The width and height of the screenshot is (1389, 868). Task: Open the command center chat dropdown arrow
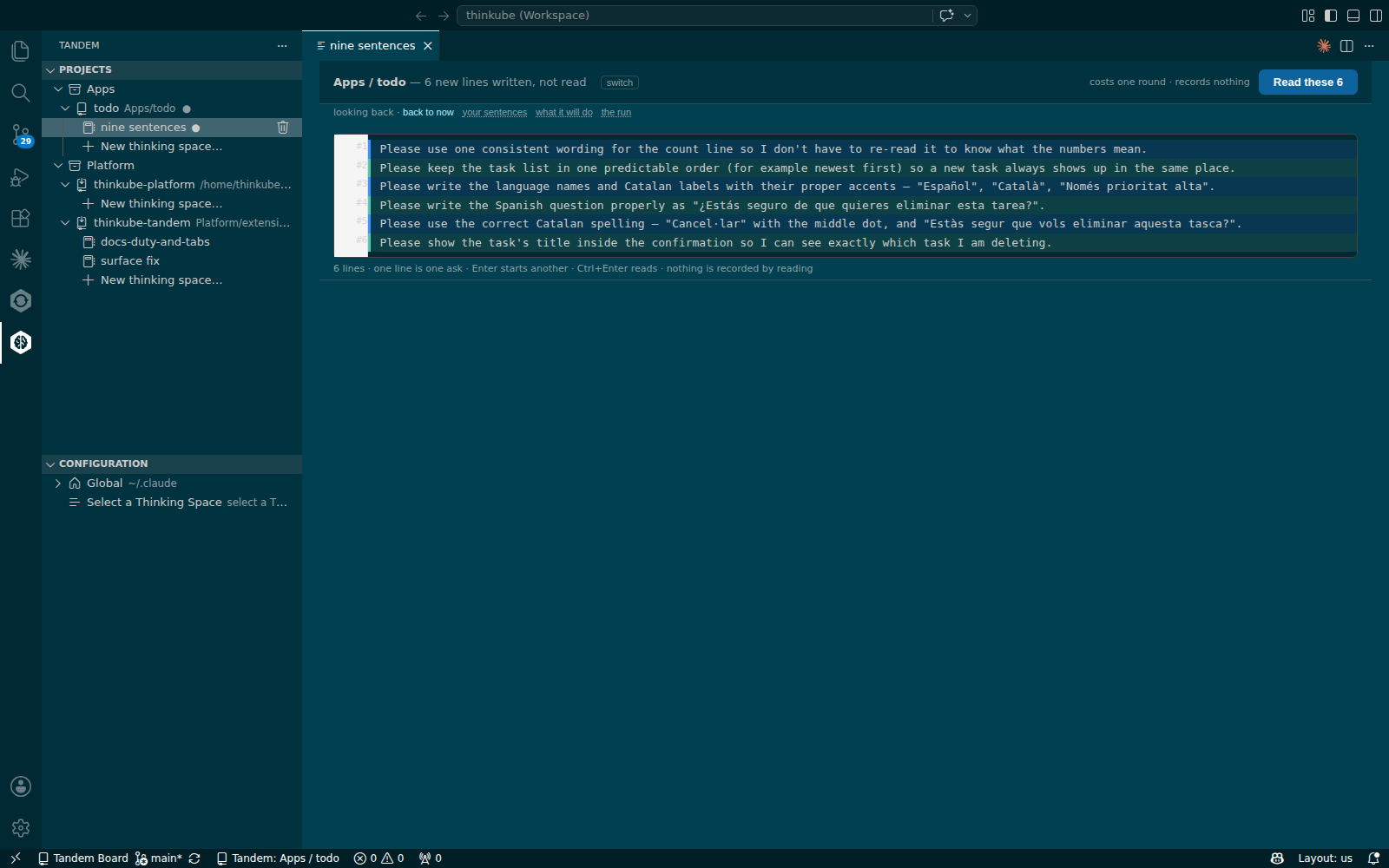(967, 16)
